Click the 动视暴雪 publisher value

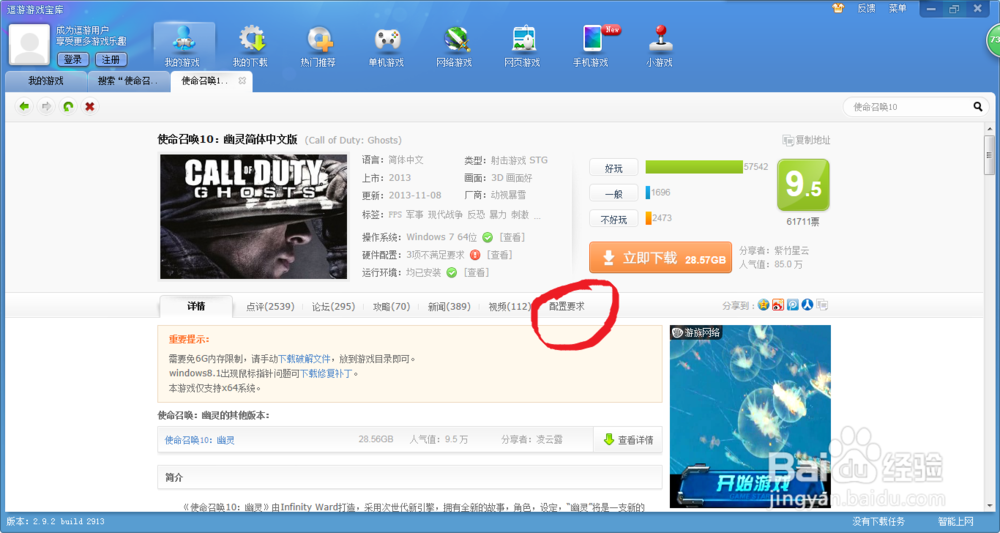pyautogui.click(x=508, y=195)
